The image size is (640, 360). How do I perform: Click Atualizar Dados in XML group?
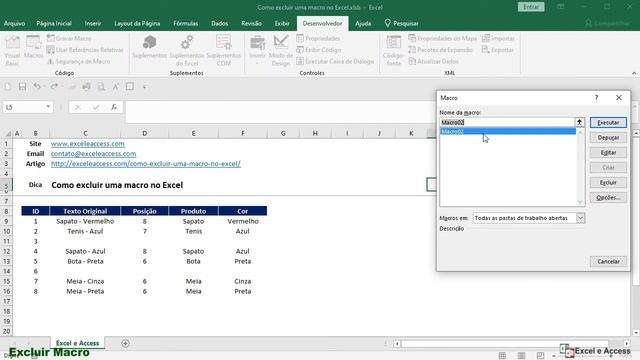pyautogui.click(x=433, y=61)
